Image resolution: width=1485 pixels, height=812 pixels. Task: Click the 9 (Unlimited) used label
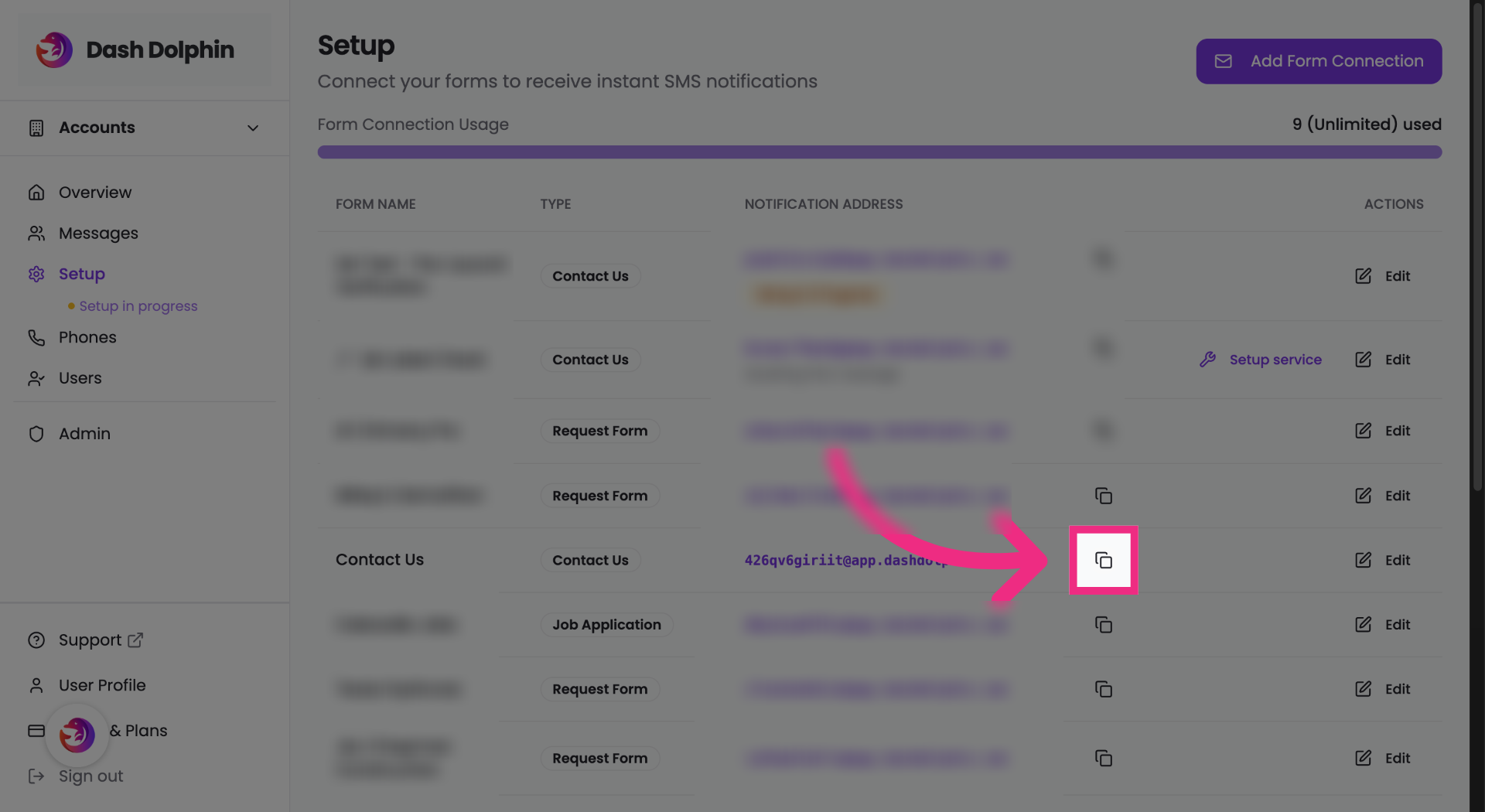tap(1367, 125)
